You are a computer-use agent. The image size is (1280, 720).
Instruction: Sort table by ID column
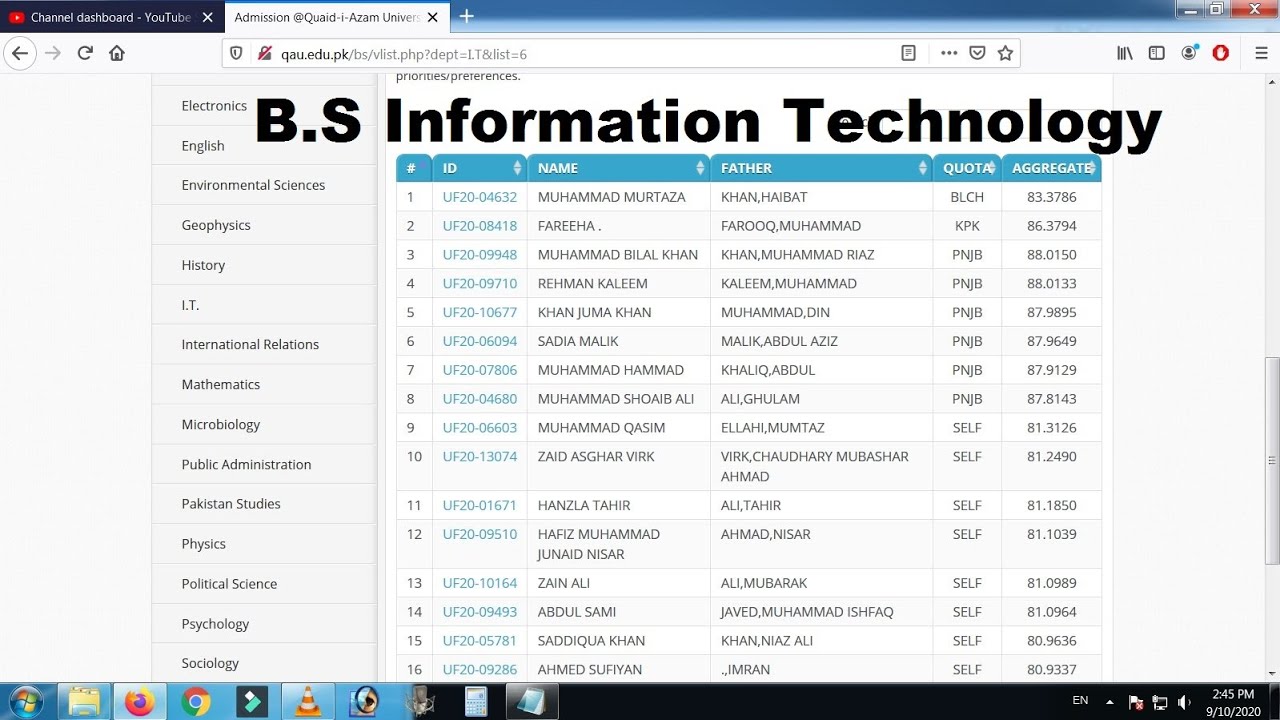479,168
